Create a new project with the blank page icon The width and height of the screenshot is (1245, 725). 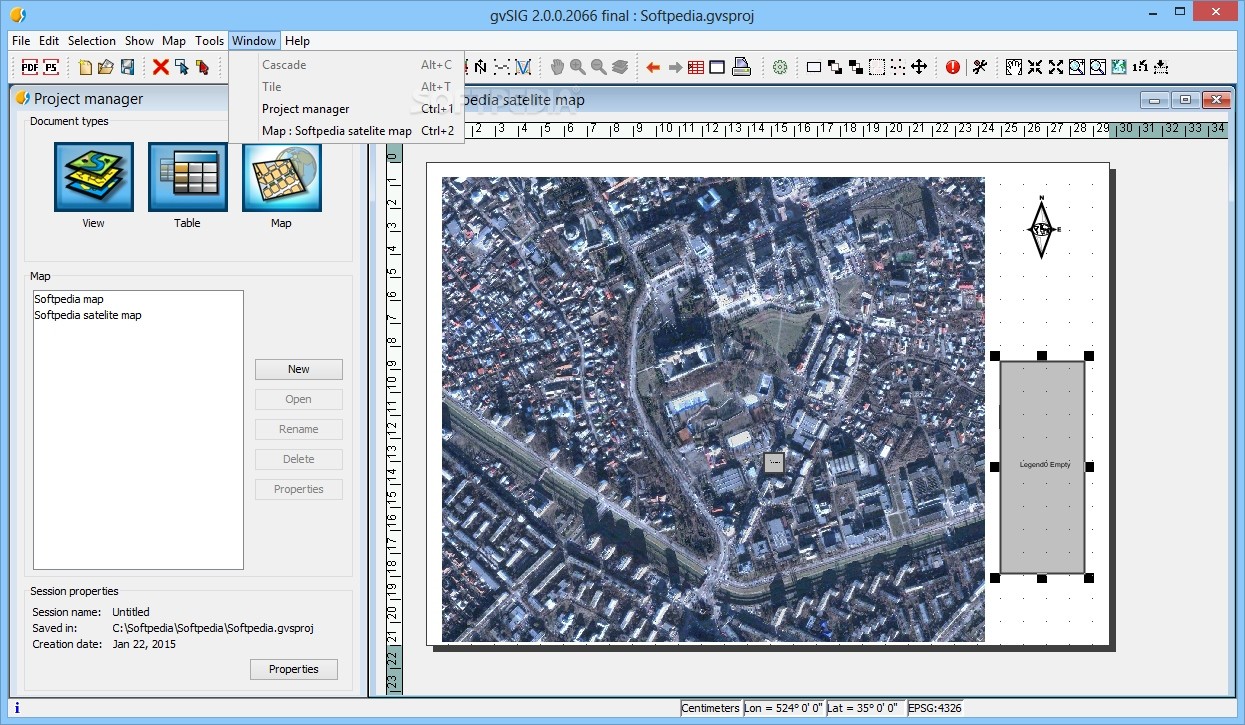tap(85, 67)
